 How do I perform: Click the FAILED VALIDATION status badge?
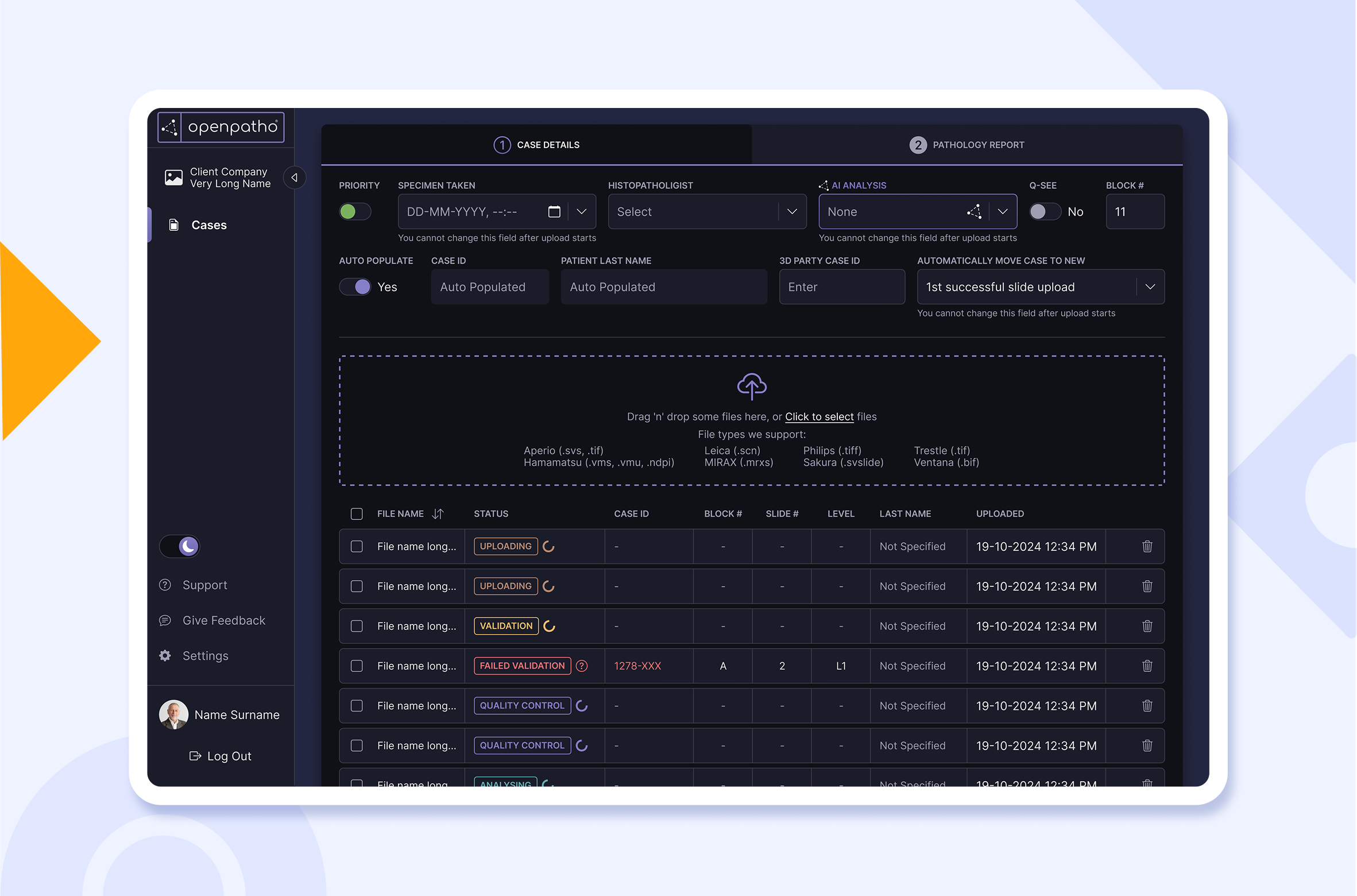[522, 666]
